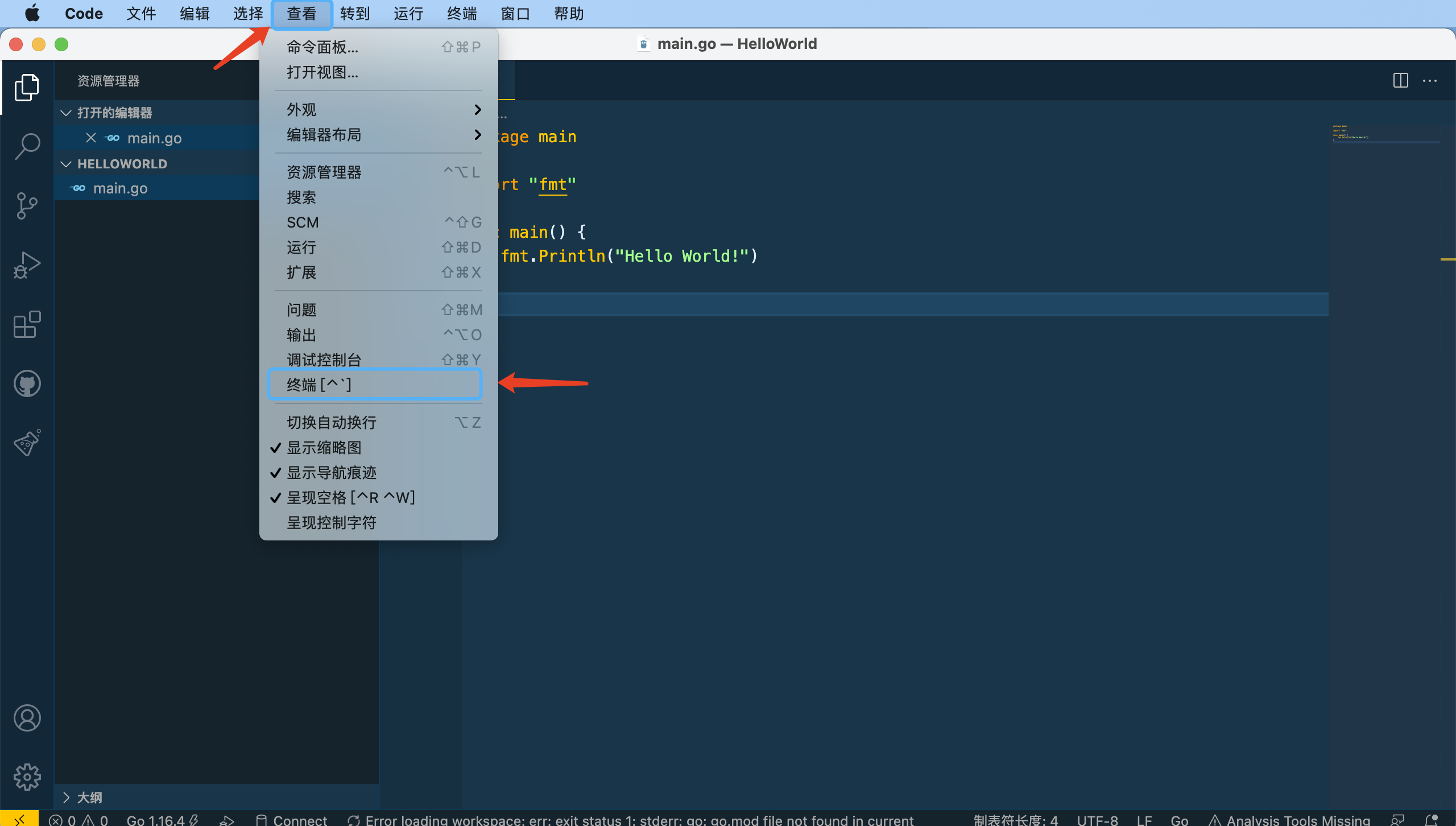Open the Accounts icon in activity bar
This screenshot has height=826, width=1456.
click(27, 718)
